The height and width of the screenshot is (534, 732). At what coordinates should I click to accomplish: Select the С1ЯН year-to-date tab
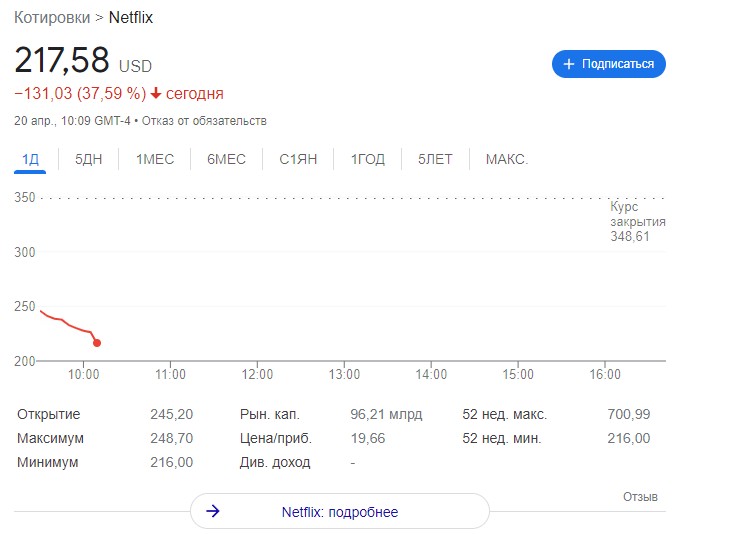(x=298, y=159)
